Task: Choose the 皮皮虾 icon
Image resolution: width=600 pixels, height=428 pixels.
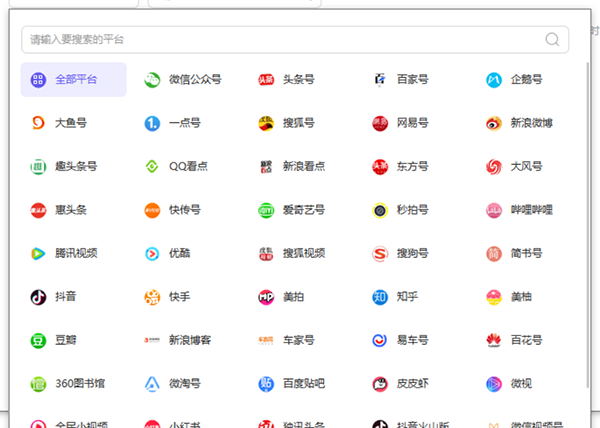Action: (x=380, y=384)
